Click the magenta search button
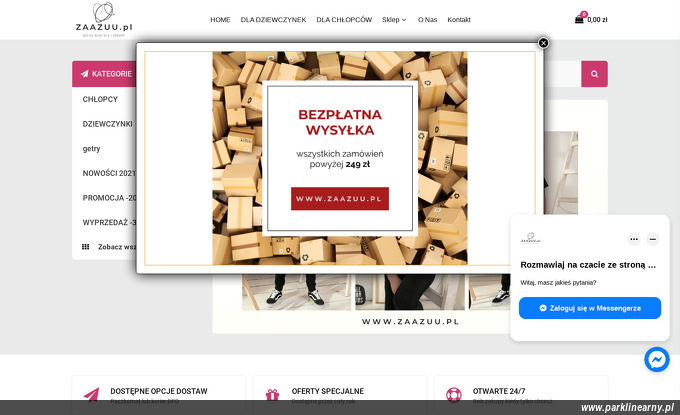 pyautogui.click(x=594, y=74)
